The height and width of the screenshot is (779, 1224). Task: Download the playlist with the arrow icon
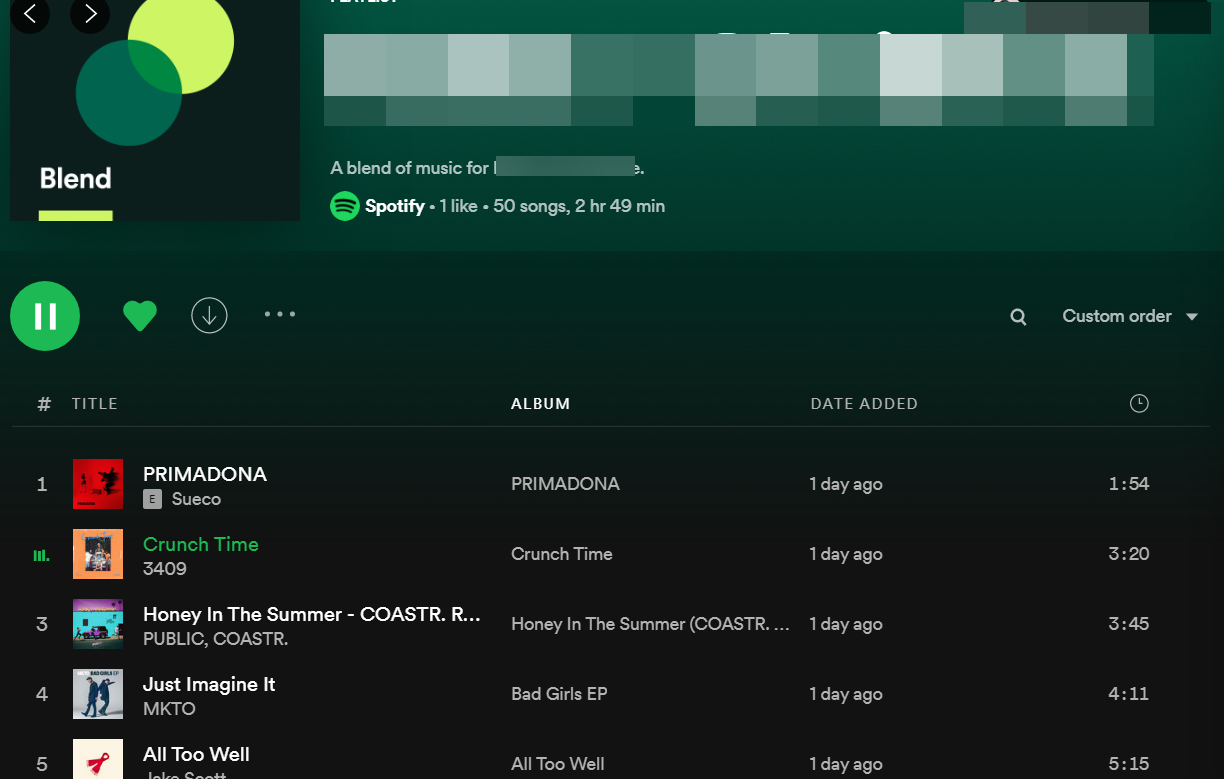[209, 316]
